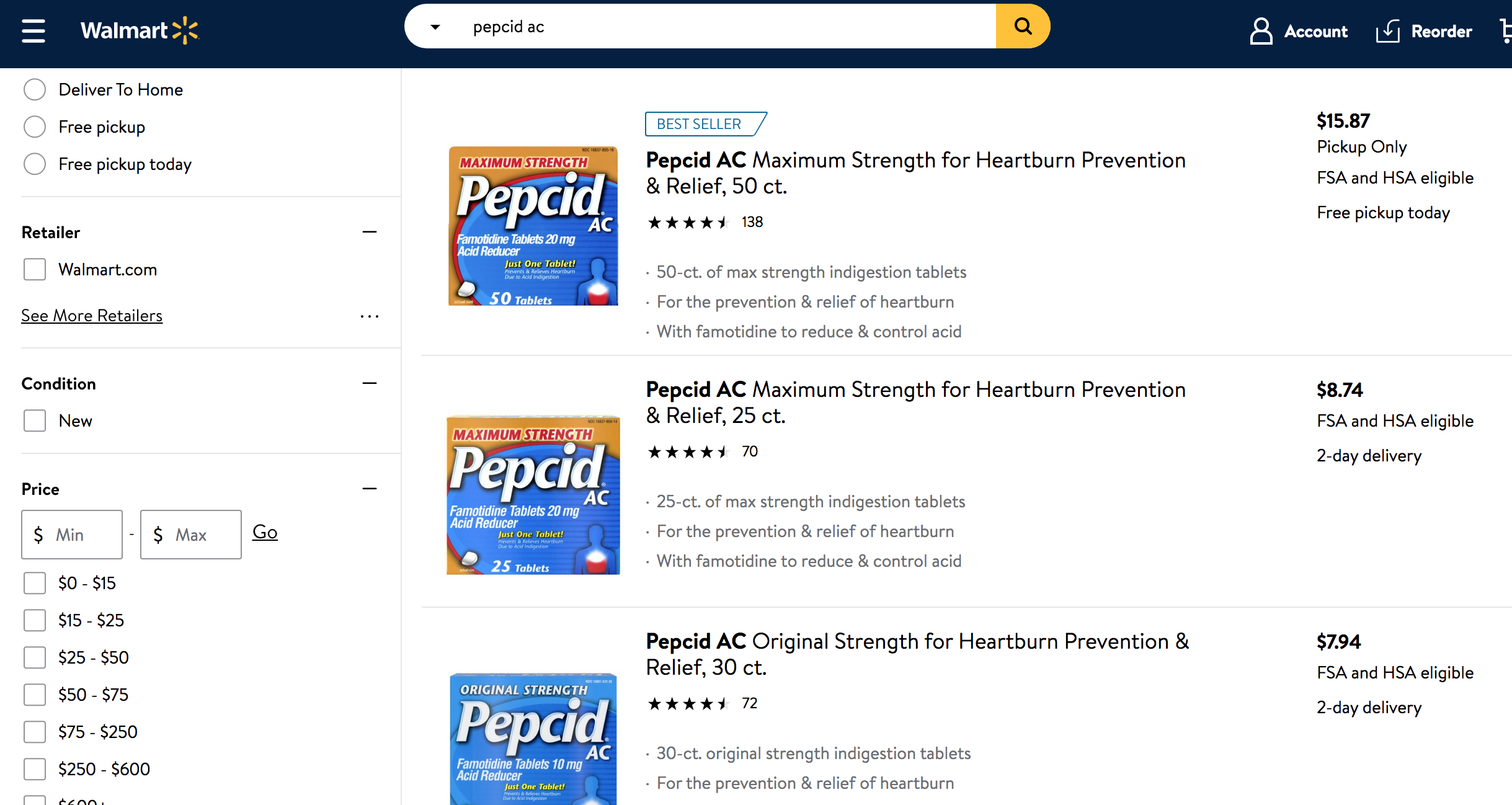Screen dimensions: 1512x805
Task: Open the search department dropdown arrow
Action: point(435,27)
